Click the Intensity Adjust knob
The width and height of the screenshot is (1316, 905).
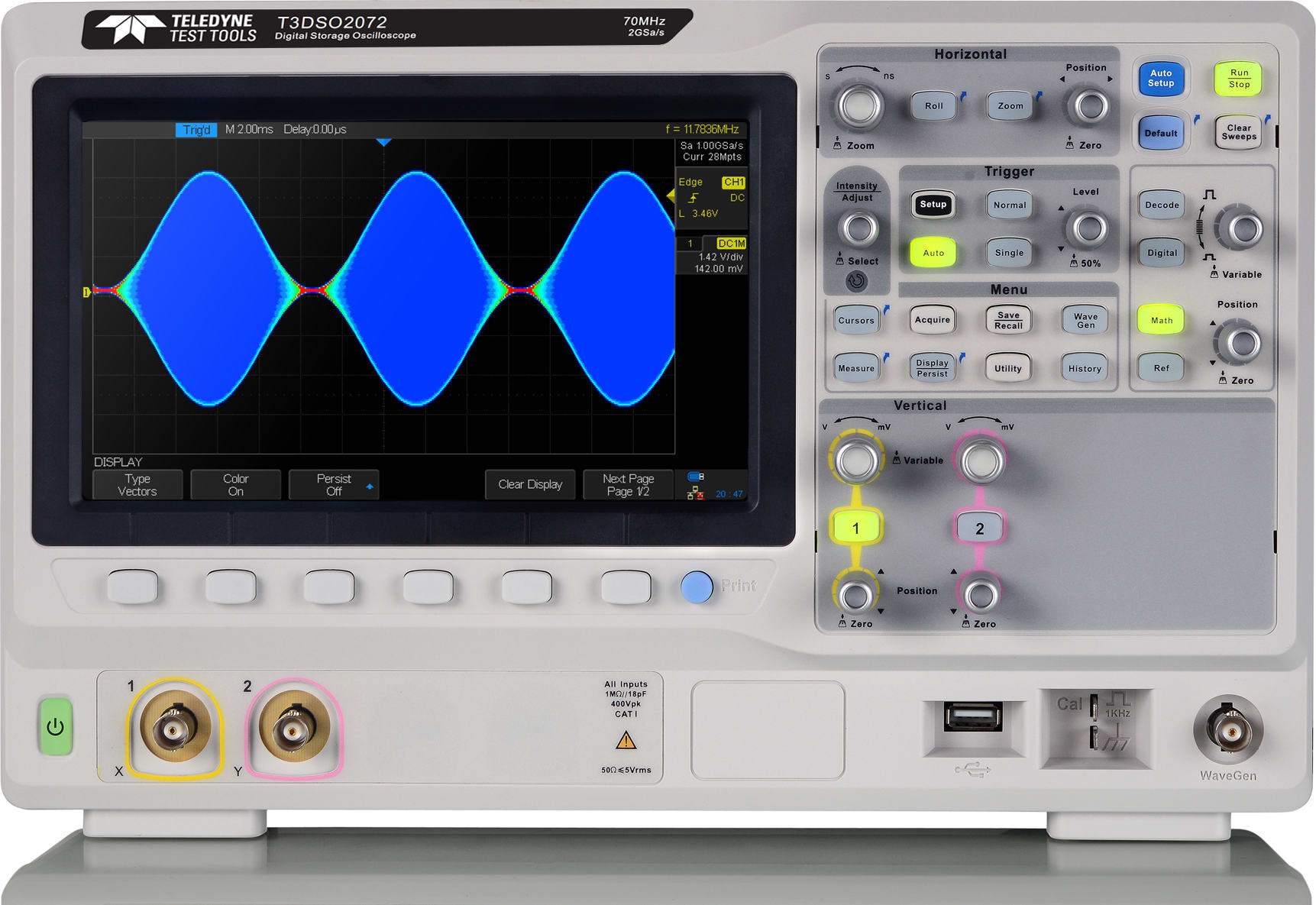click(858, 228)
